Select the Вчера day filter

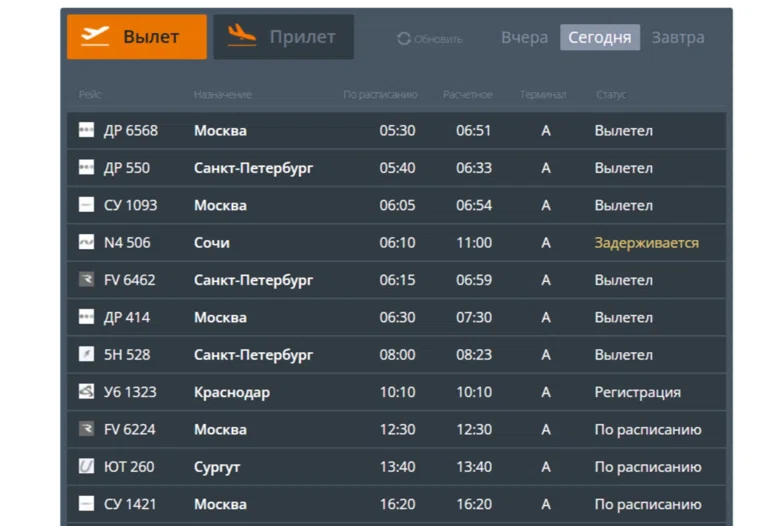pyautogui.click(x=524, y=38)
